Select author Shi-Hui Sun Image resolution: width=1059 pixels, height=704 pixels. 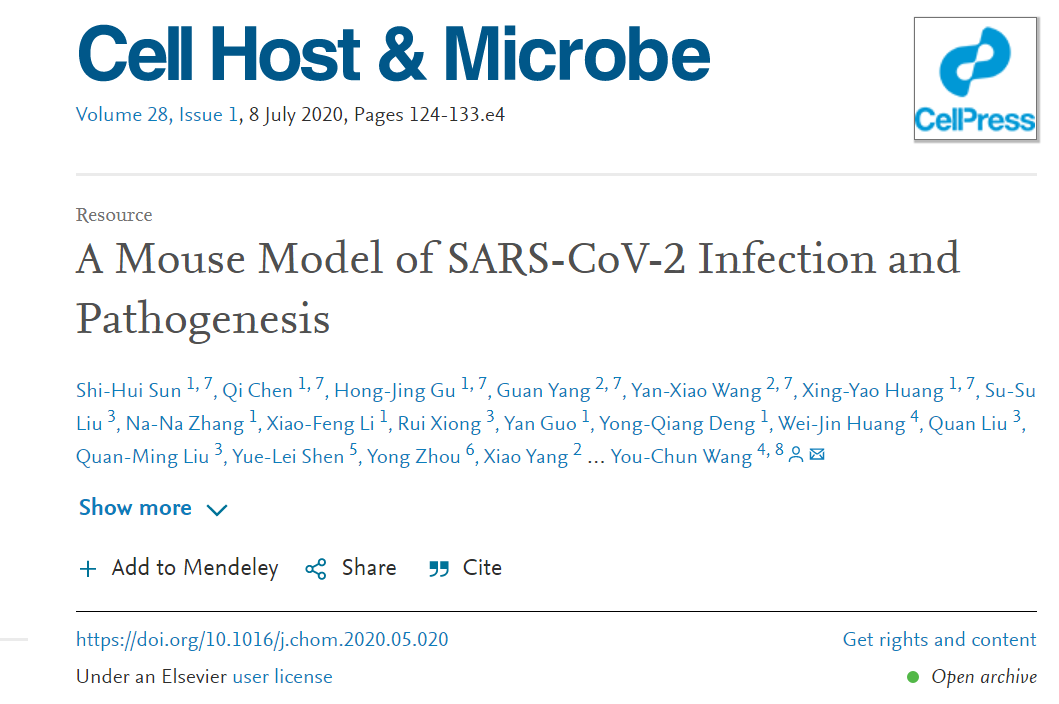point(128,391)
